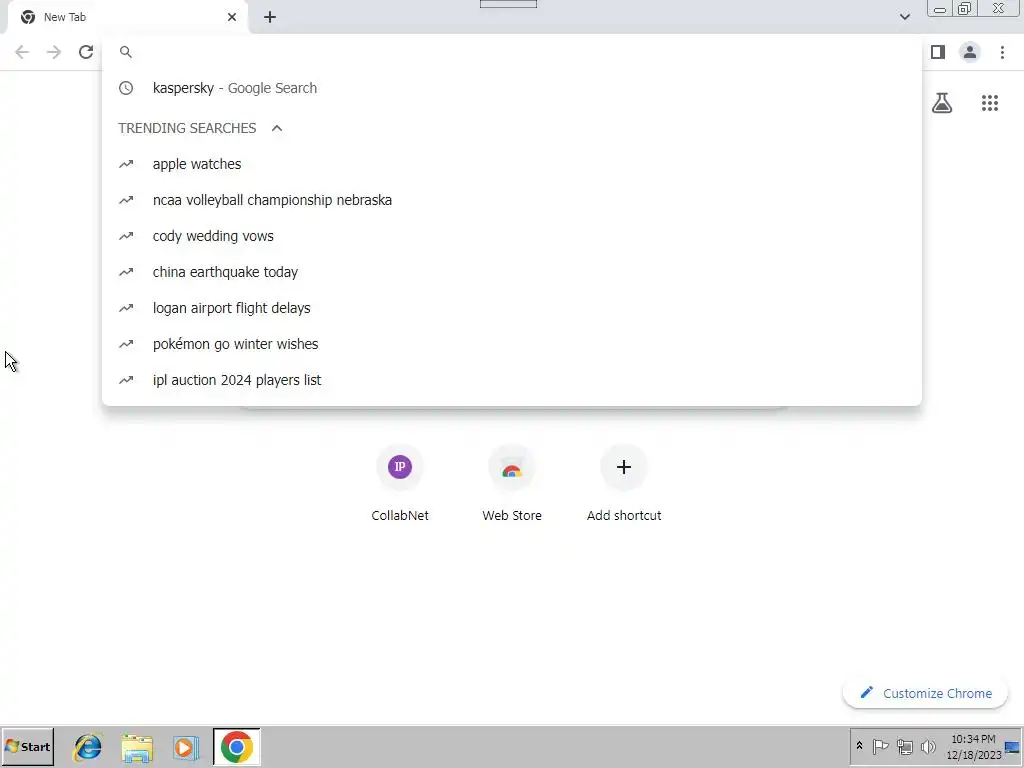
Task: Minimize the Chrome window
Action: [x=940, y=8]
